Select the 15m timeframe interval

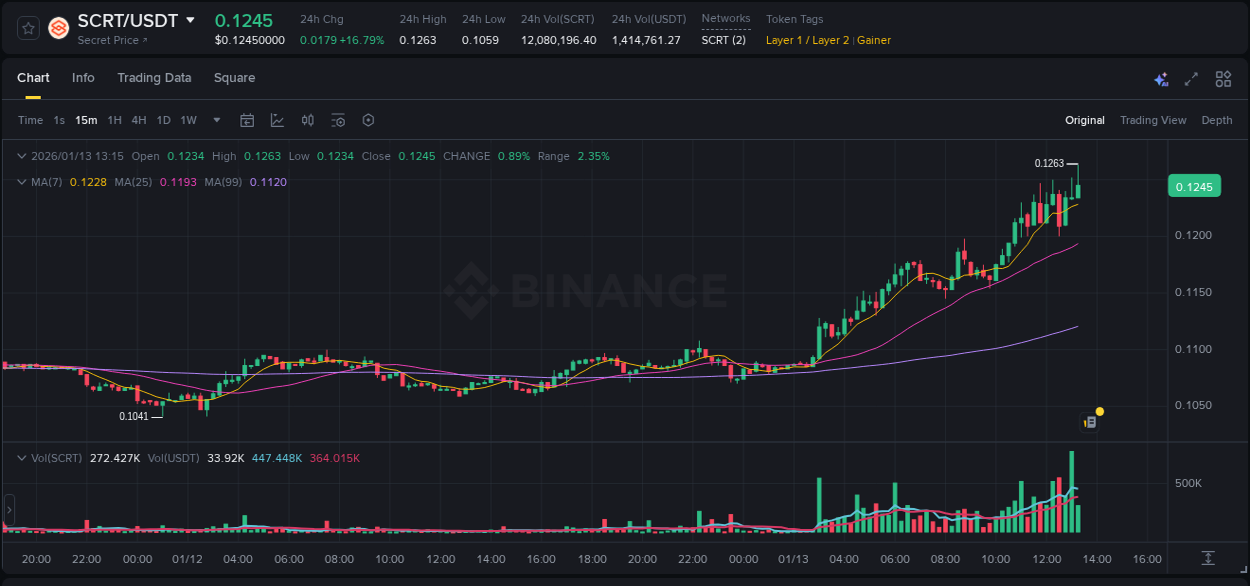click(86, 120)
